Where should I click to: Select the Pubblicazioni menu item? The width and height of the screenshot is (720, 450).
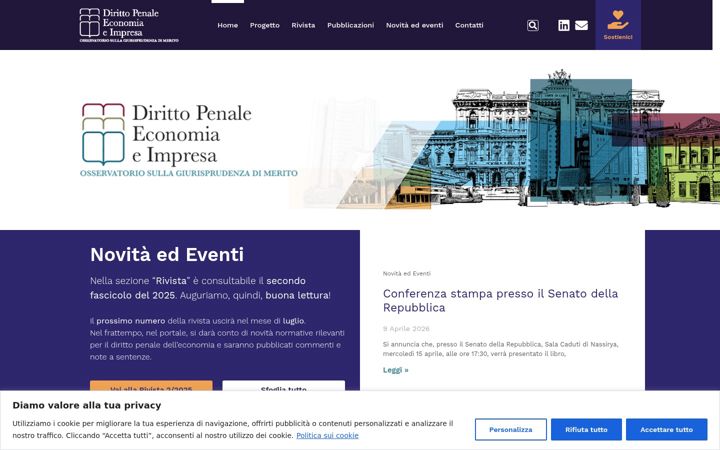coord(350,25)
